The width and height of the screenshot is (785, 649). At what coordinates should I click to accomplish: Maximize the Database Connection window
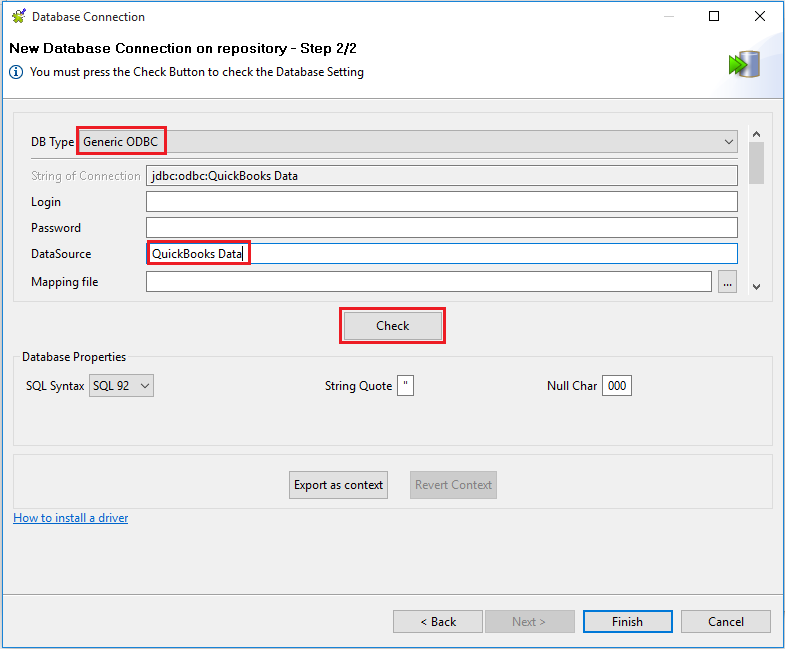pyautogui.click(x=714, y=17)
